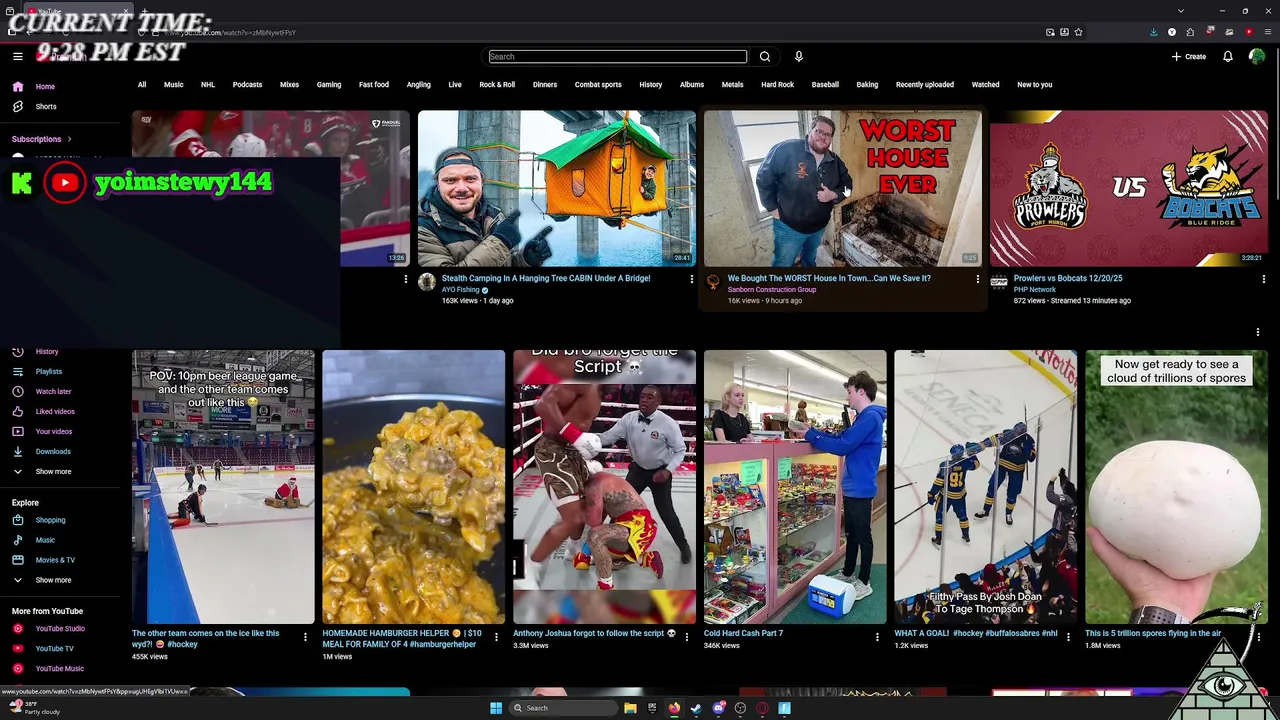Open the Josh Doan goal short

pyautogui.click(x=985, y=487)
